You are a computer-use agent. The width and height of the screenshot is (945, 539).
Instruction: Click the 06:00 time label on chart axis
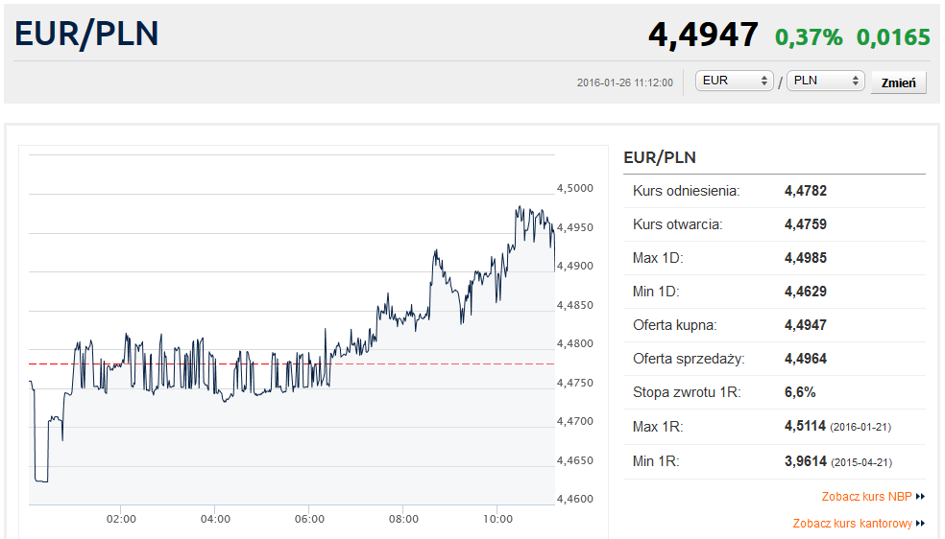pos(309,519)
